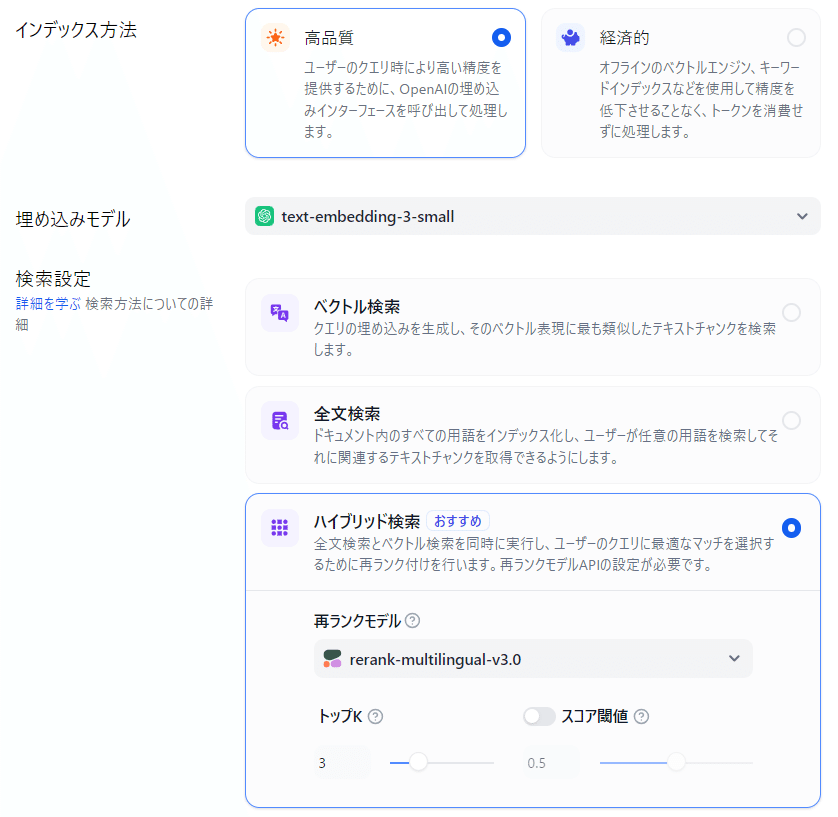Enable the スコア閾値 toggle switch
This screenshot has height=817, width=838.
[539, 716]
